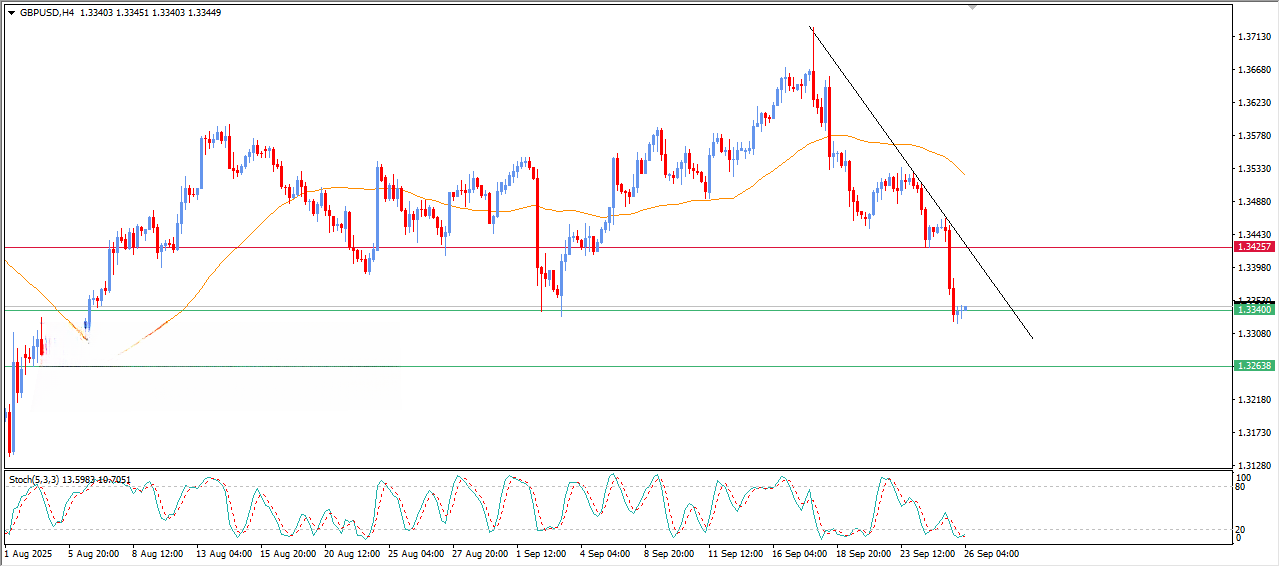Click the 1.37130 price scale label
This screenshot has width=1280, height=567.
(1253, 37)
